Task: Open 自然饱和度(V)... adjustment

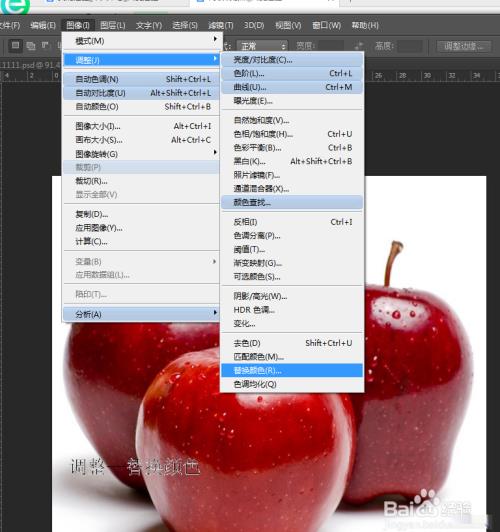Action: [x=292, y=120]
